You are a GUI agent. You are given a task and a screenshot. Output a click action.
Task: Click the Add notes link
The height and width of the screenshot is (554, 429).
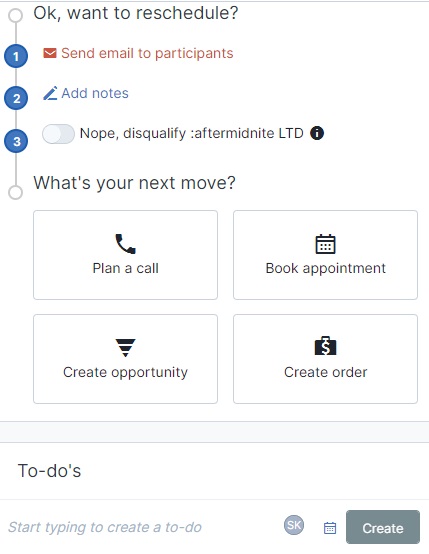pos(95,93)
